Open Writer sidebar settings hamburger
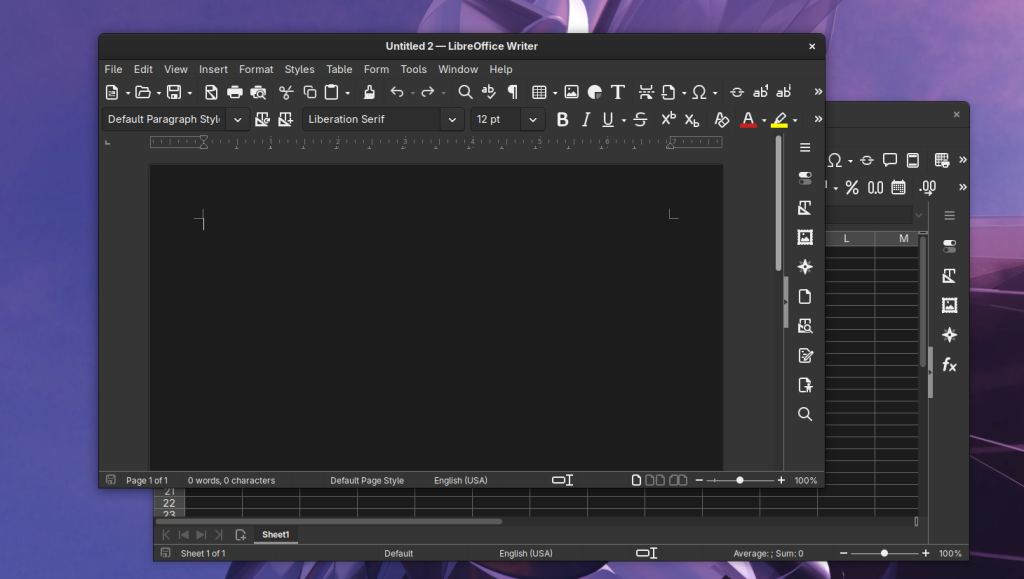This screenshot has height=579, width=1024. click(805, 148)
